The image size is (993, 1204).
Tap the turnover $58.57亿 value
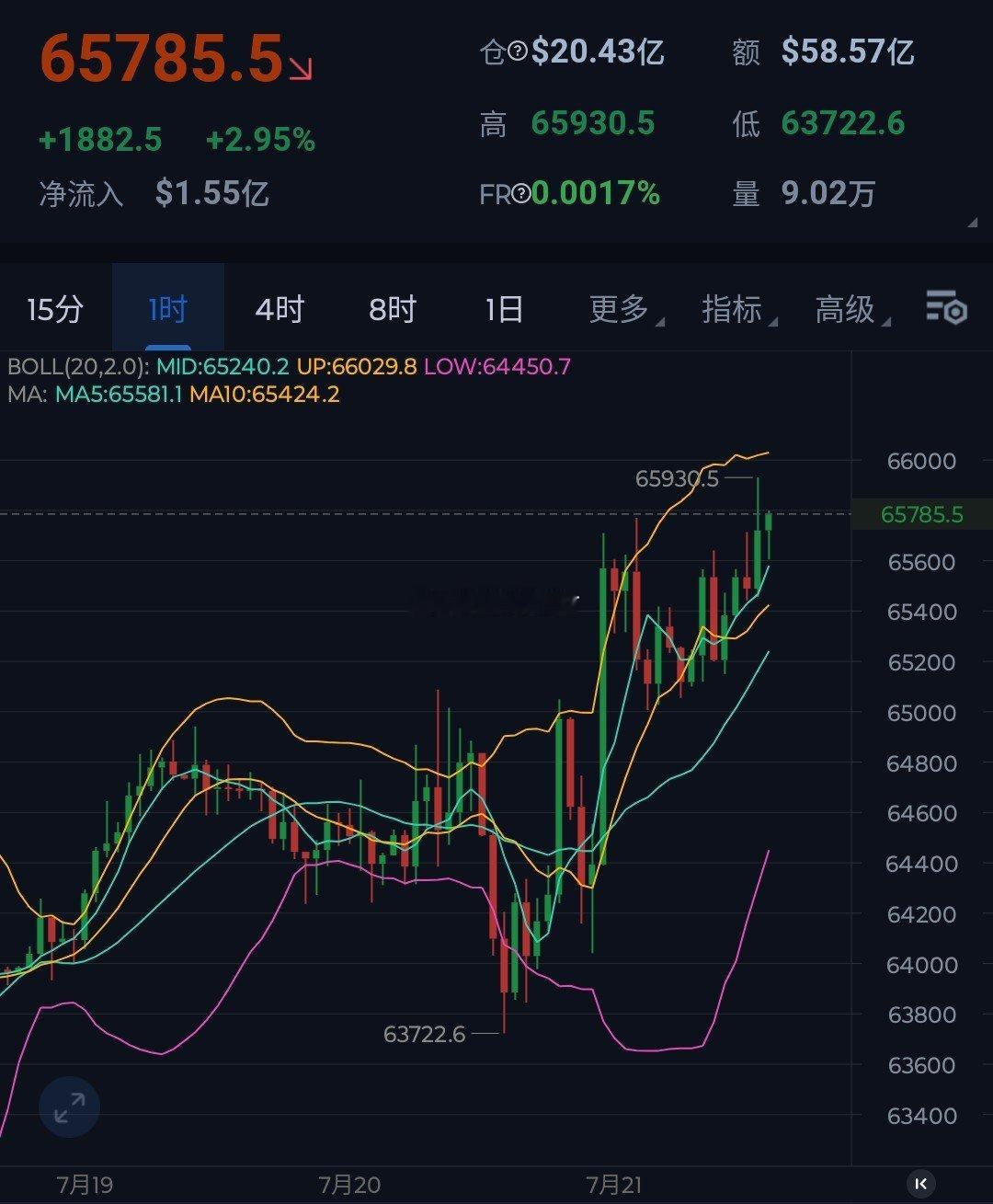click(848, 52)
